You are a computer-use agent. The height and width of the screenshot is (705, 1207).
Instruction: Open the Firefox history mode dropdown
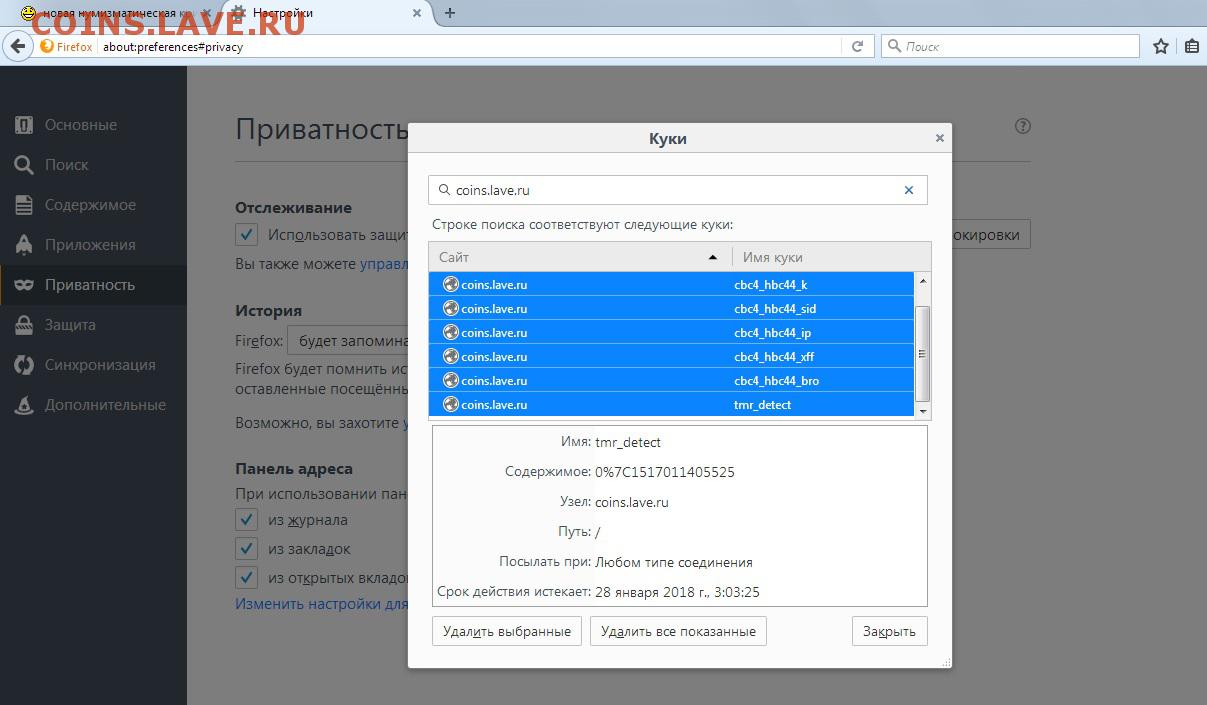coord(348,341)
